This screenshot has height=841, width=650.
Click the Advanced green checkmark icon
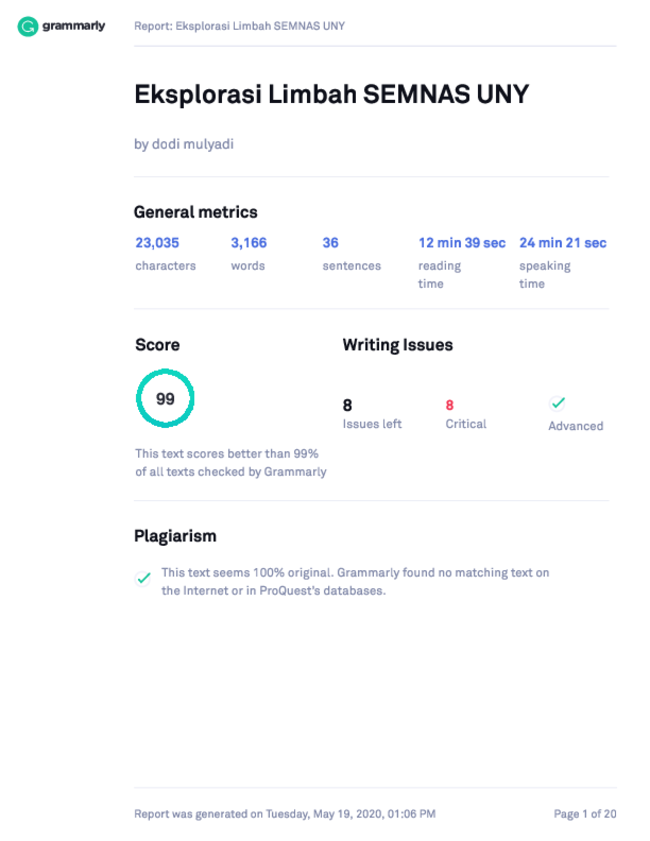[558, 403]
